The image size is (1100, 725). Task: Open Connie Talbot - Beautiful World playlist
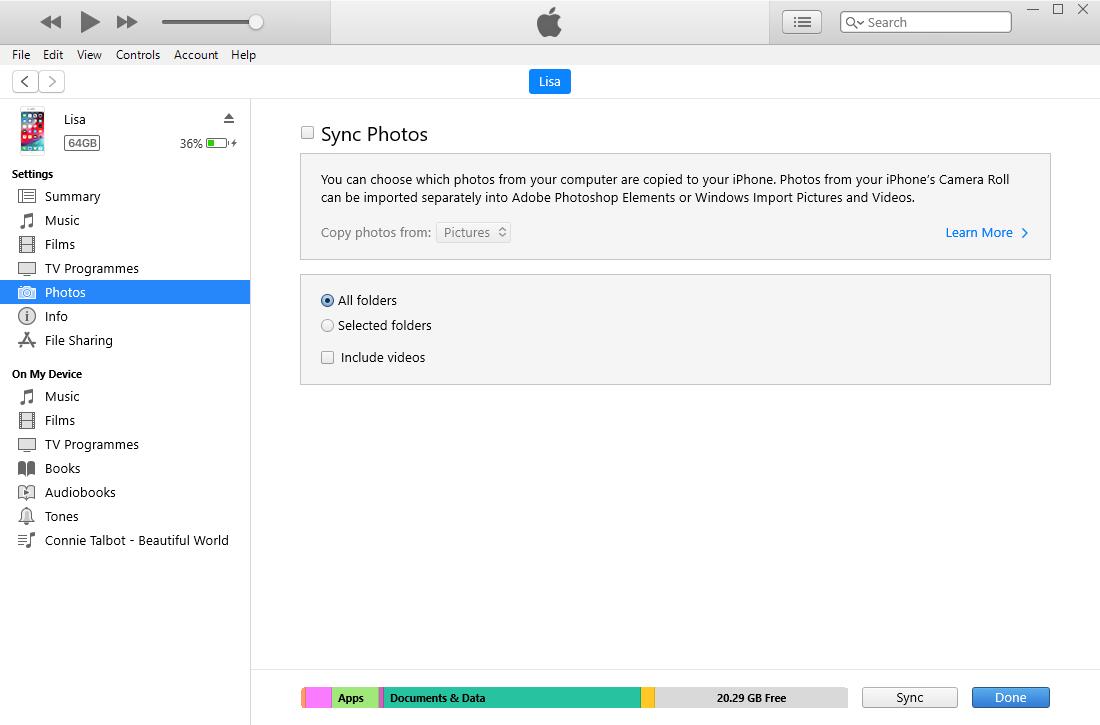point(125,540)
